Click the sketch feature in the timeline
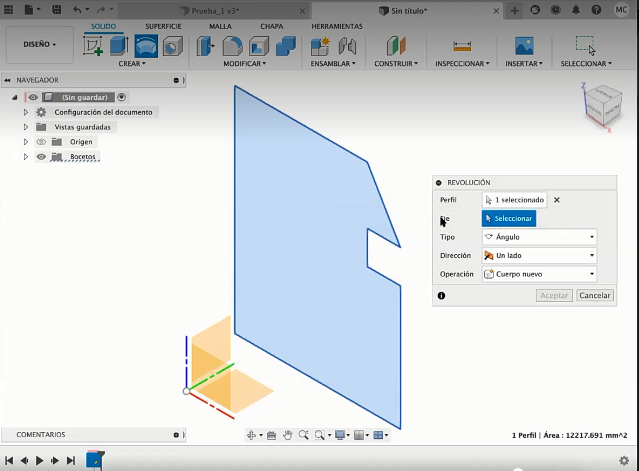This screenshot has width=639, height=471. click(x=95, y=460)
